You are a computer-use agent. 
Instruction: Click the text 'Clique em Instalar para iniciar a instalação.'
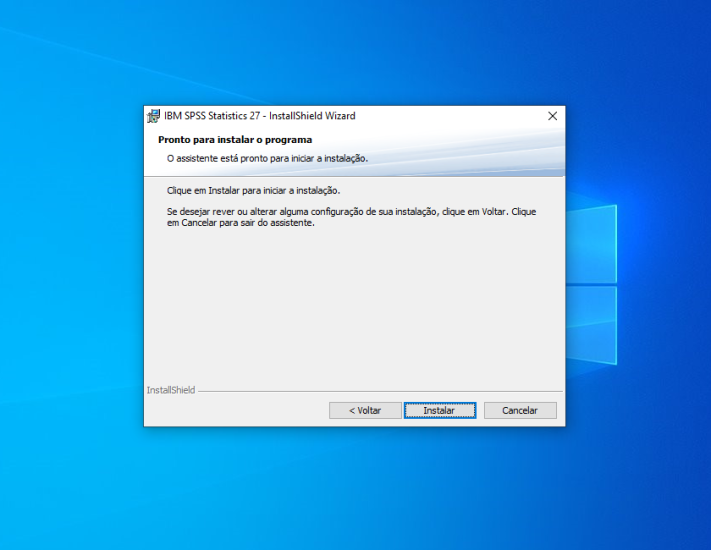[253, 190]
